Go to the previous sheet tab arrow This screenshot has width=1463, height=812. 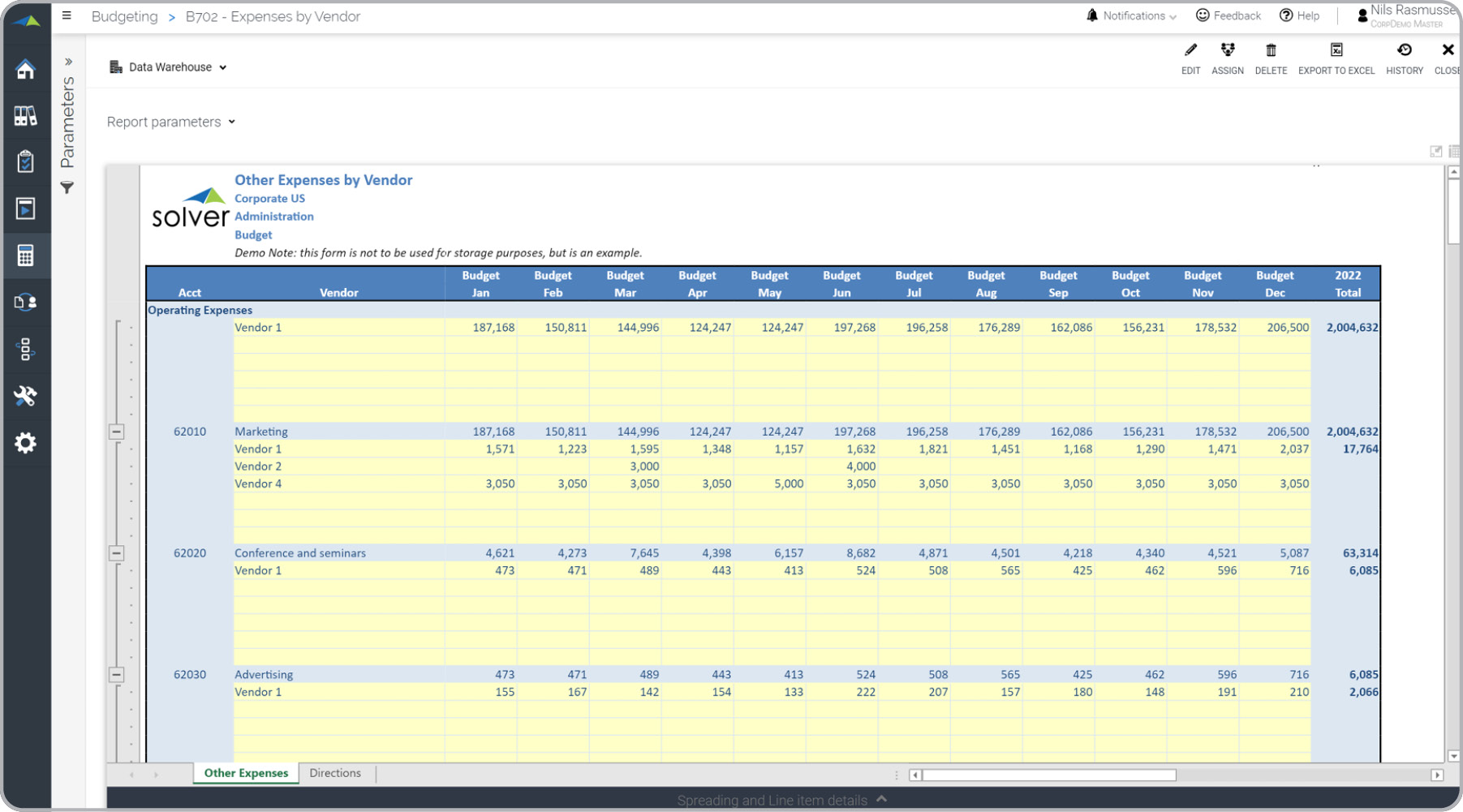tap(131, 775)
